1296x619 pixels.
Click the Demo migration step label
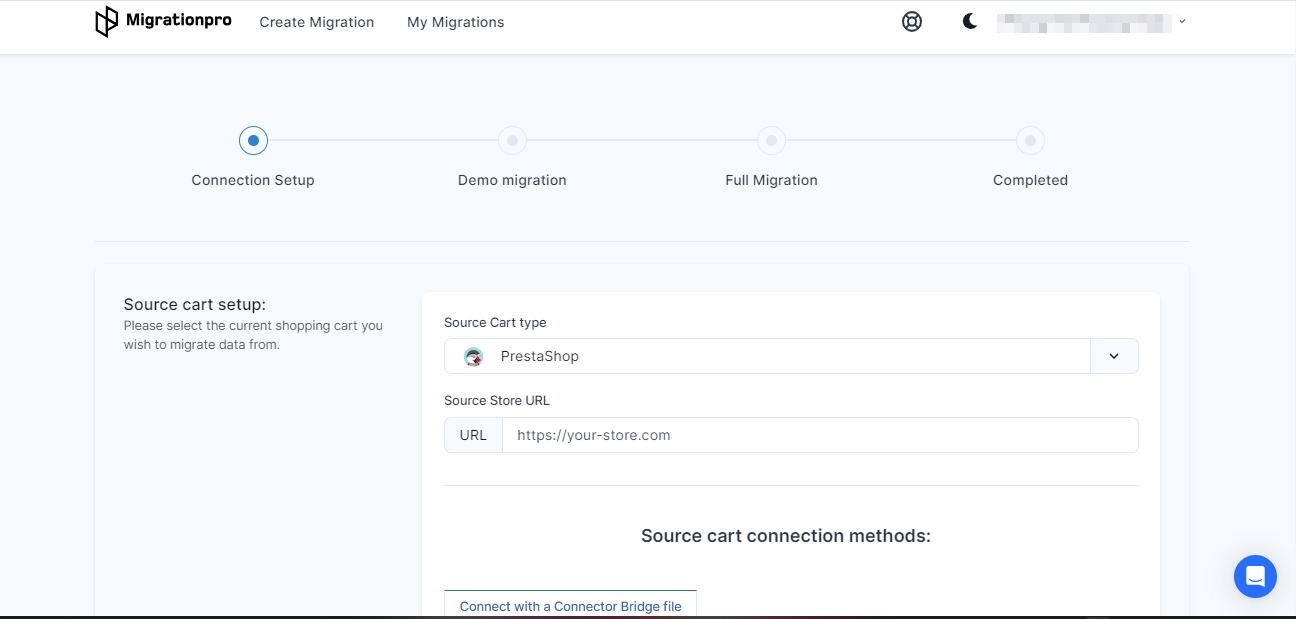point(512,180)
